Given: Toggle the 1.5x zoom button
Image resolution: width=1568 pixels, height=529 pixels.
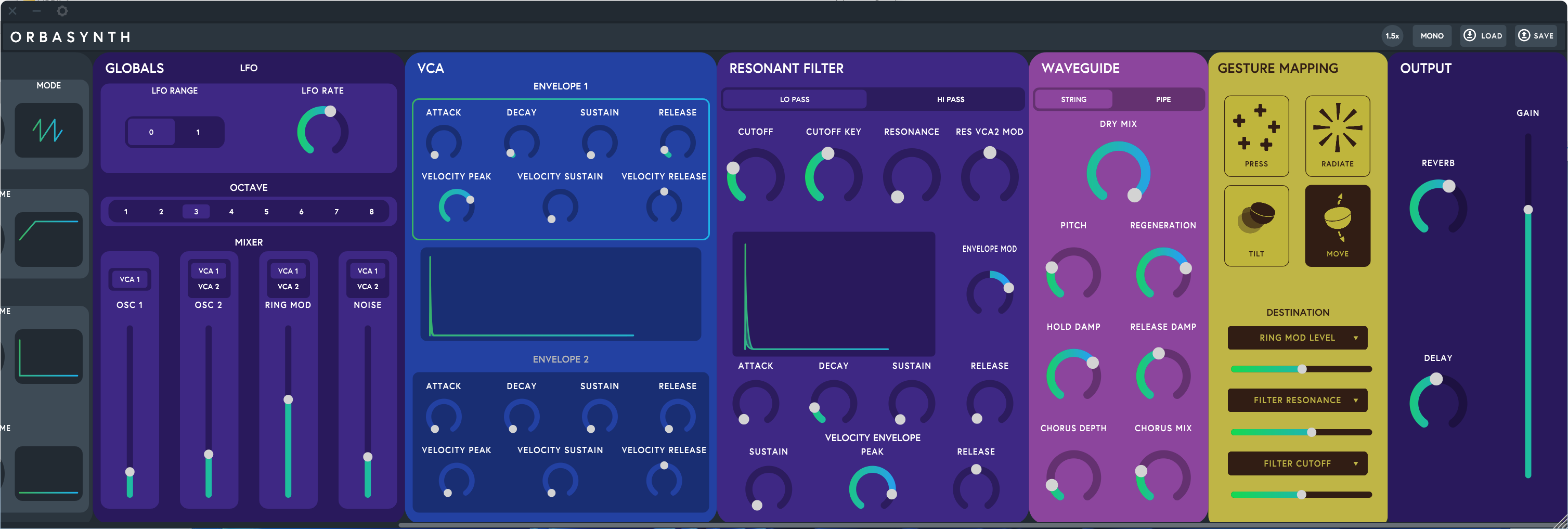Looking at the screenshot, I should (1392, 36).
